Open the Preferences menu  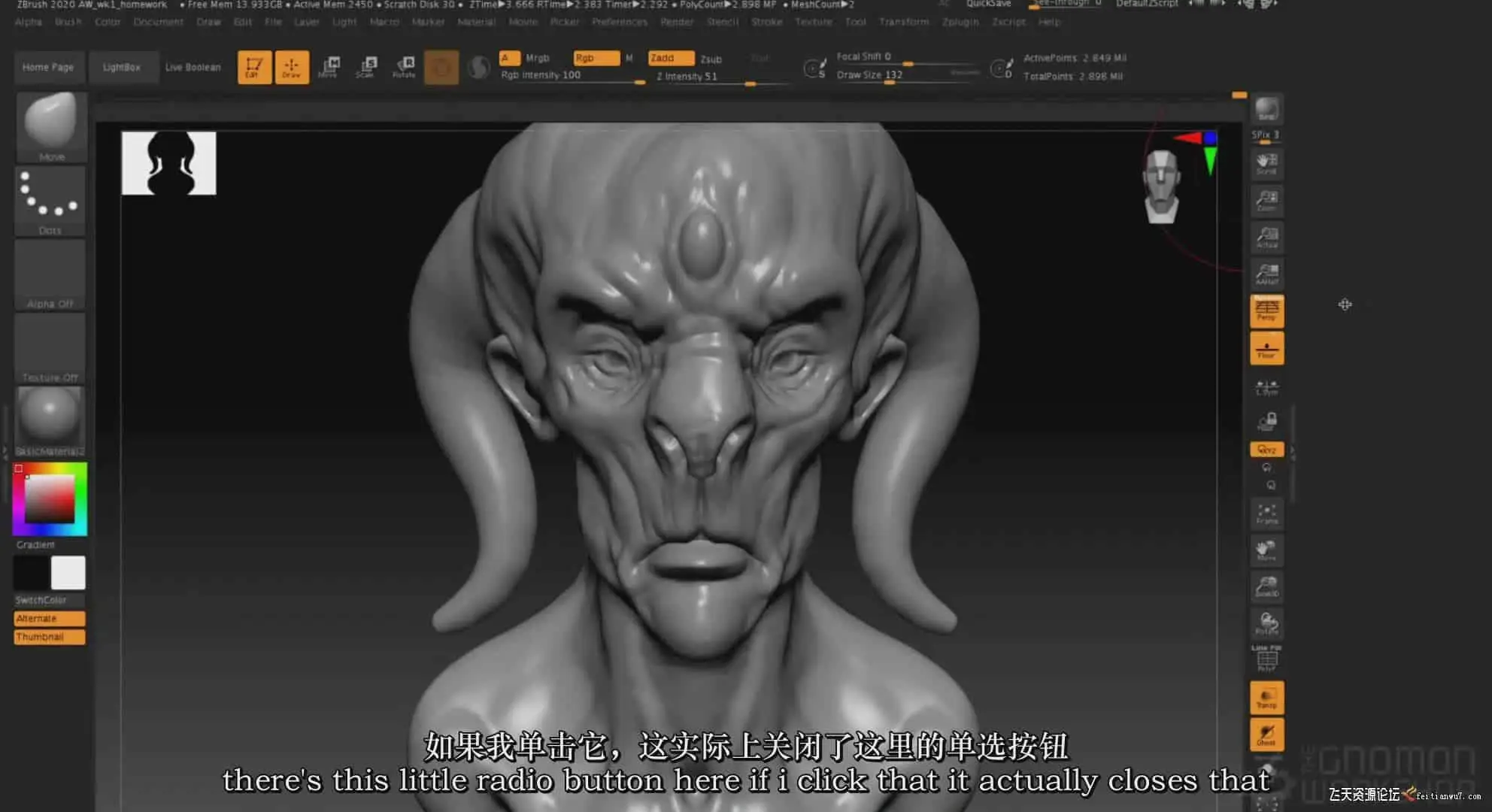click(619, 22)
